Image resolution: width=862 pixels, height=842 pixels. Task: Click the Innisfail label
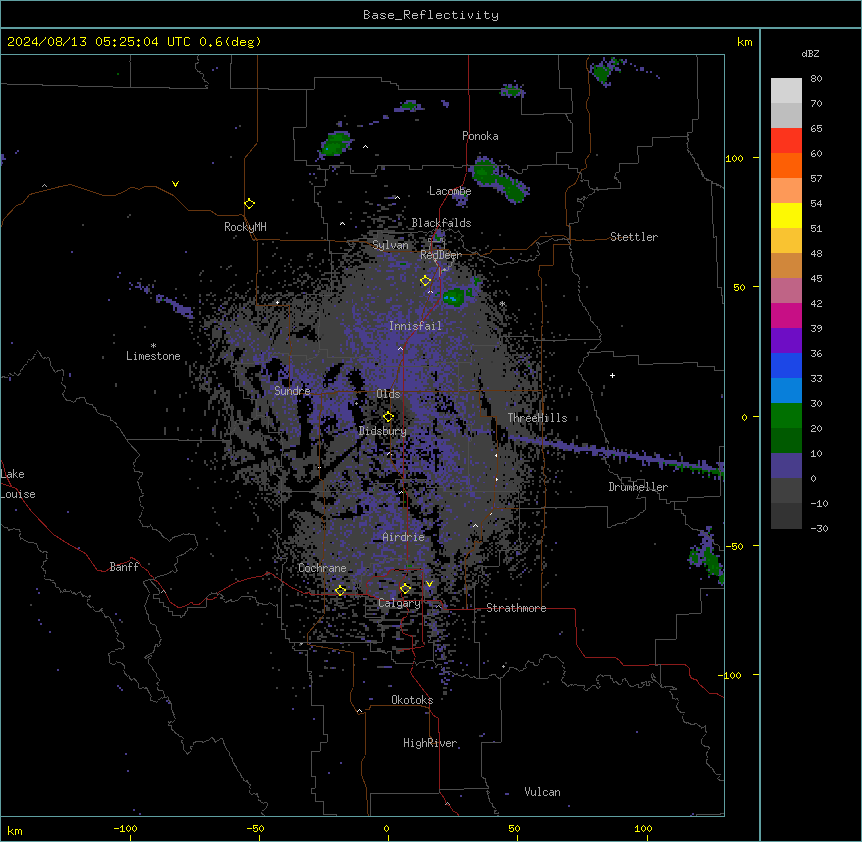[x=415, y=326]
